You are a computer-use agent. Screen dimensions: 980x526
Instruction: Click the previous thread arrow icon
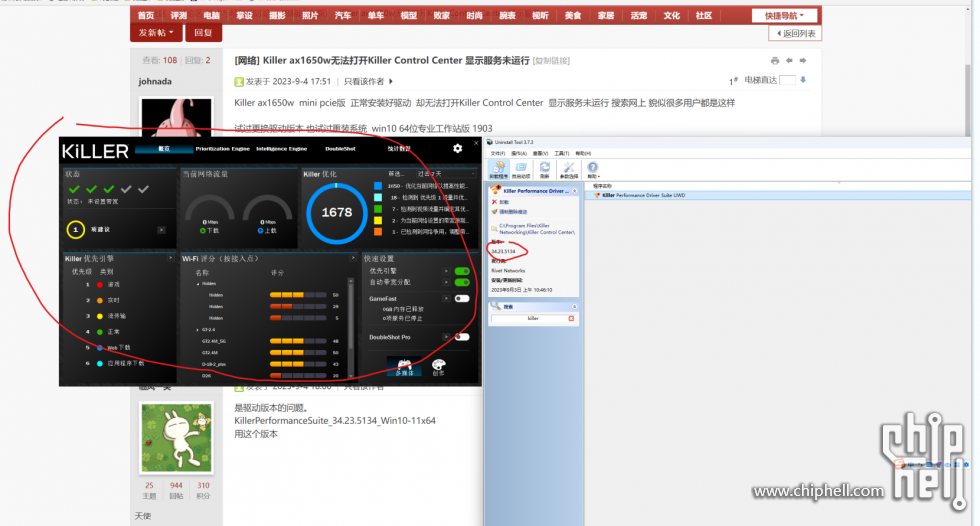coord(789,61)
